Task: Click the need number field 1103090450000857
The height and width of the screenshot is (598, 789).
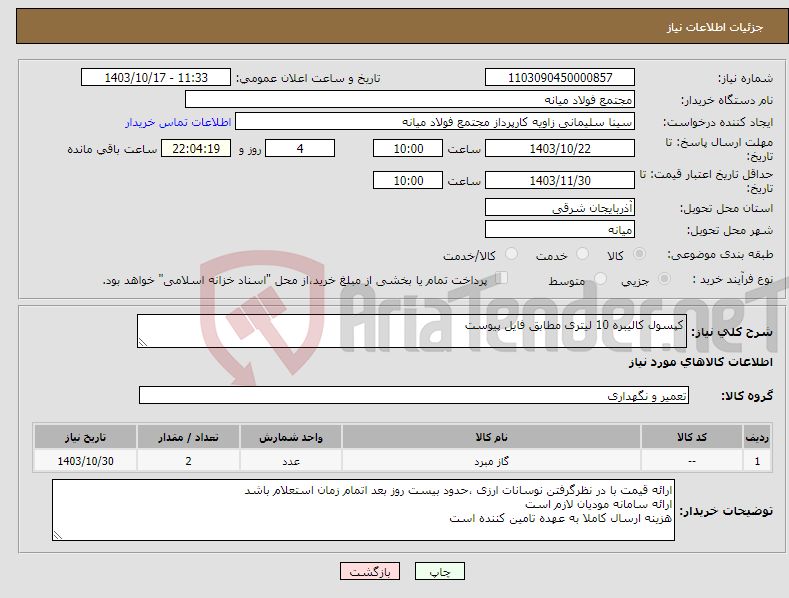Action: [560, 78]
